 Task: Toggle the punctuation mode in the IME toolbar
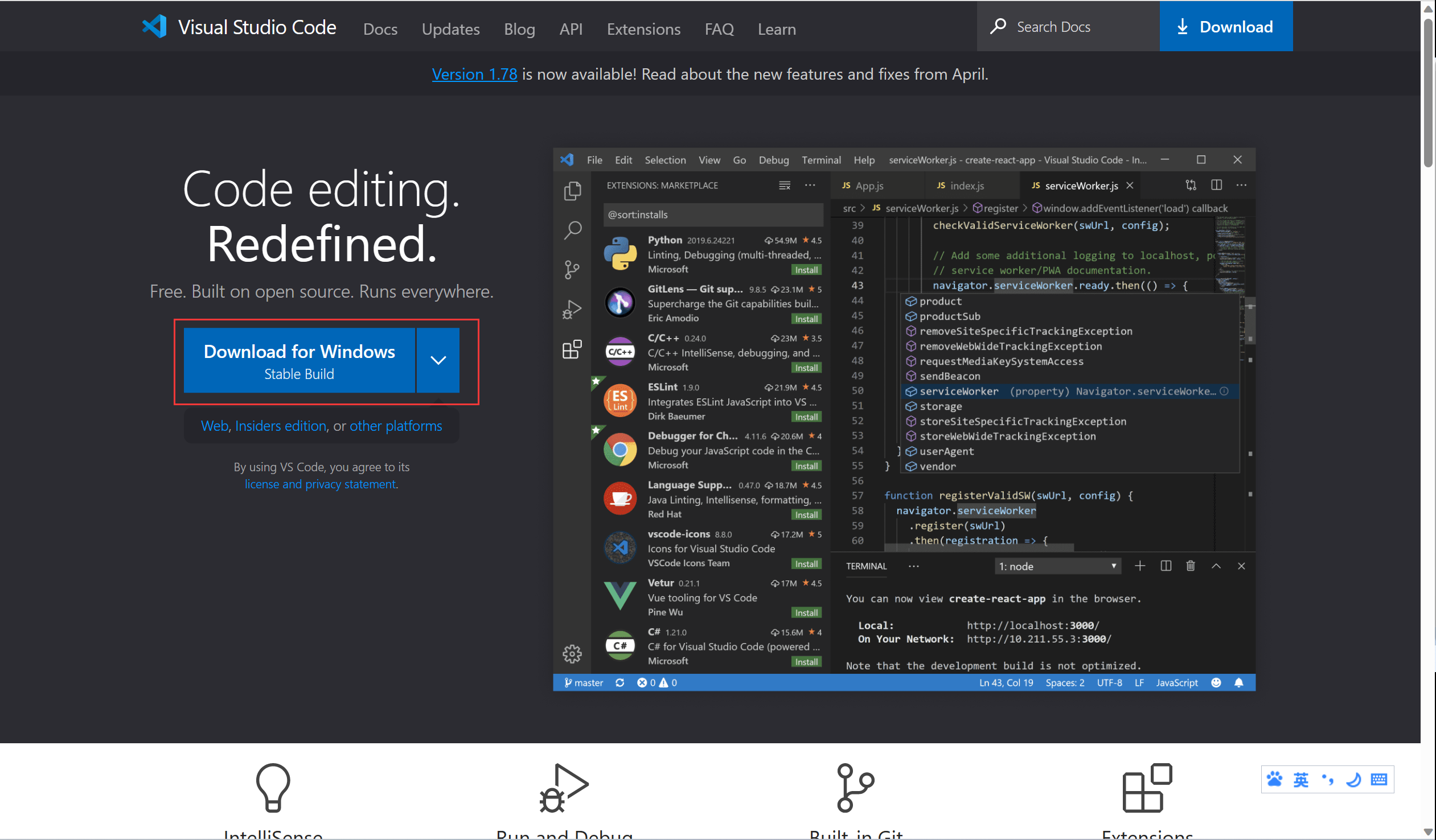click(x=1327, y=779)
